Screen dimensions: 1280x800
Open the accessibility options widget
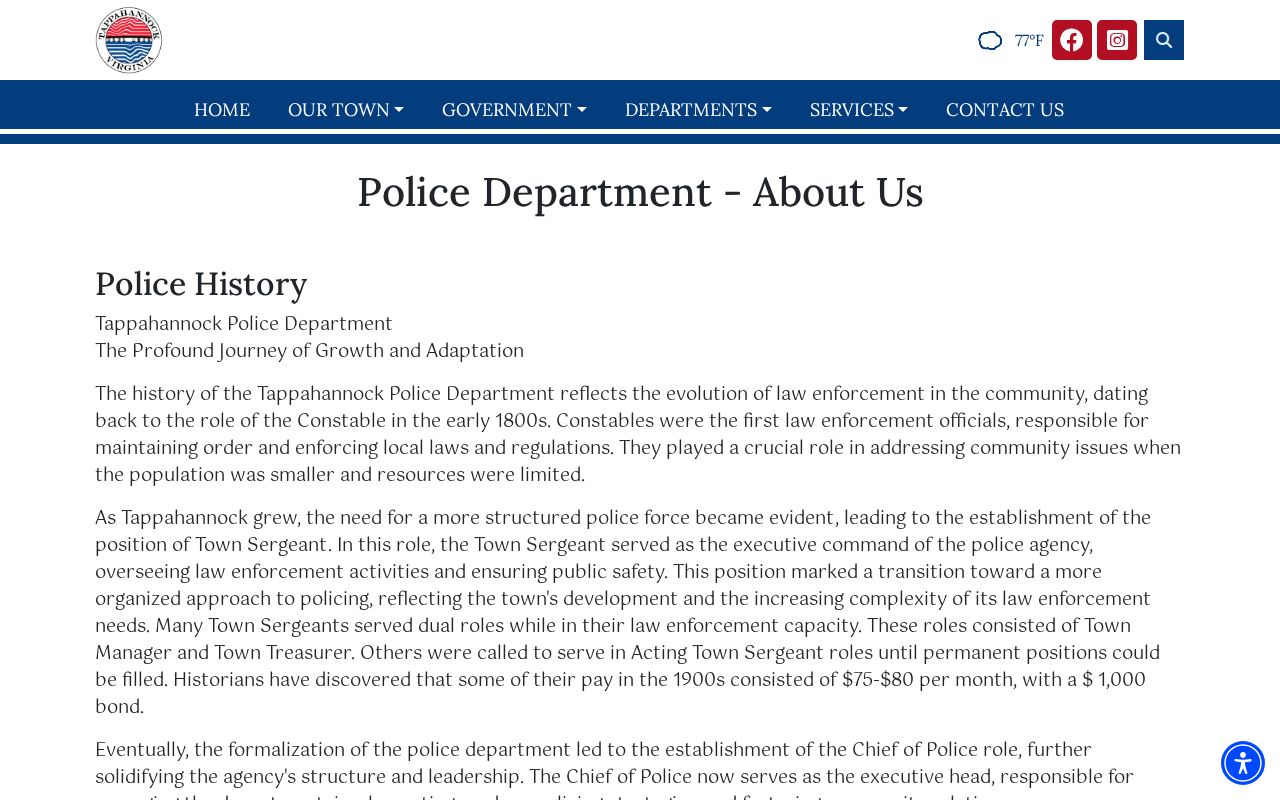point(1243,763)
